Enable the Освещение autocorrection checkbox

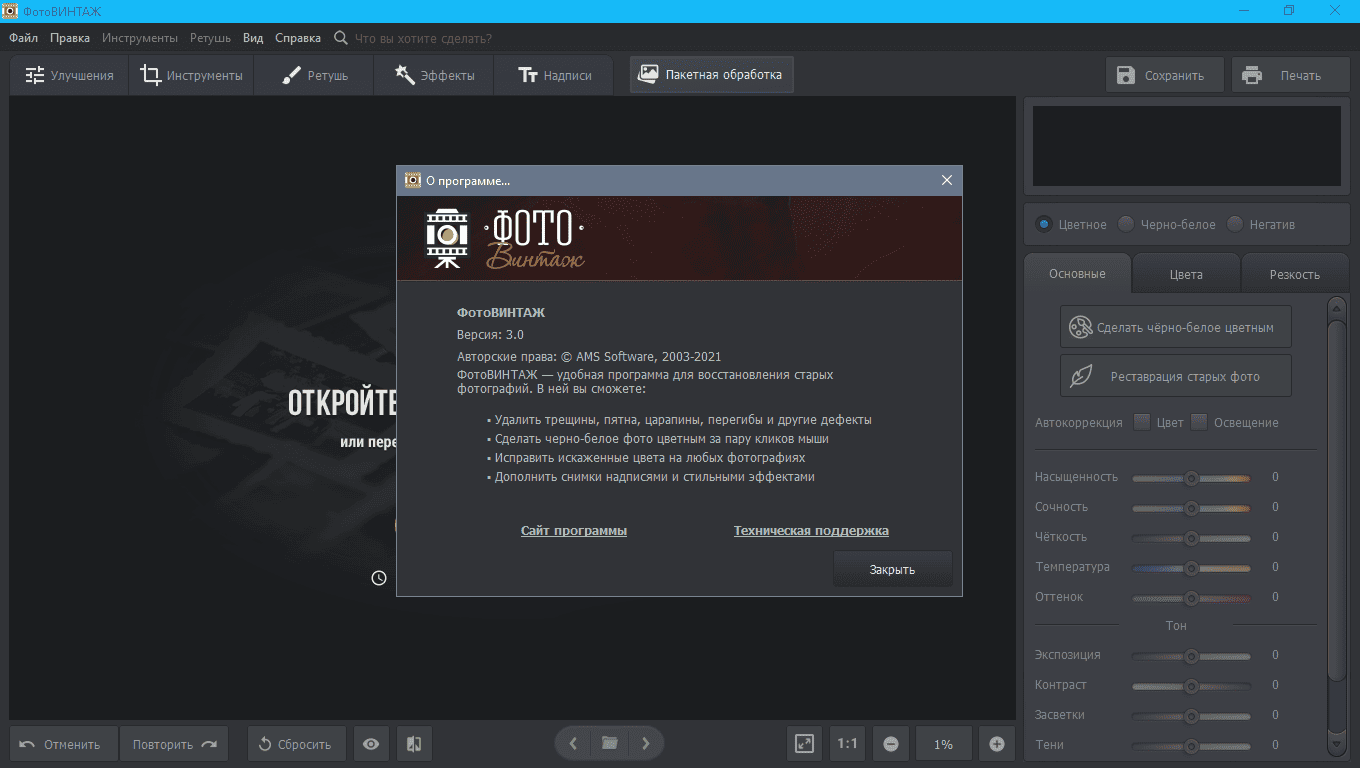tap(1199, 421)
